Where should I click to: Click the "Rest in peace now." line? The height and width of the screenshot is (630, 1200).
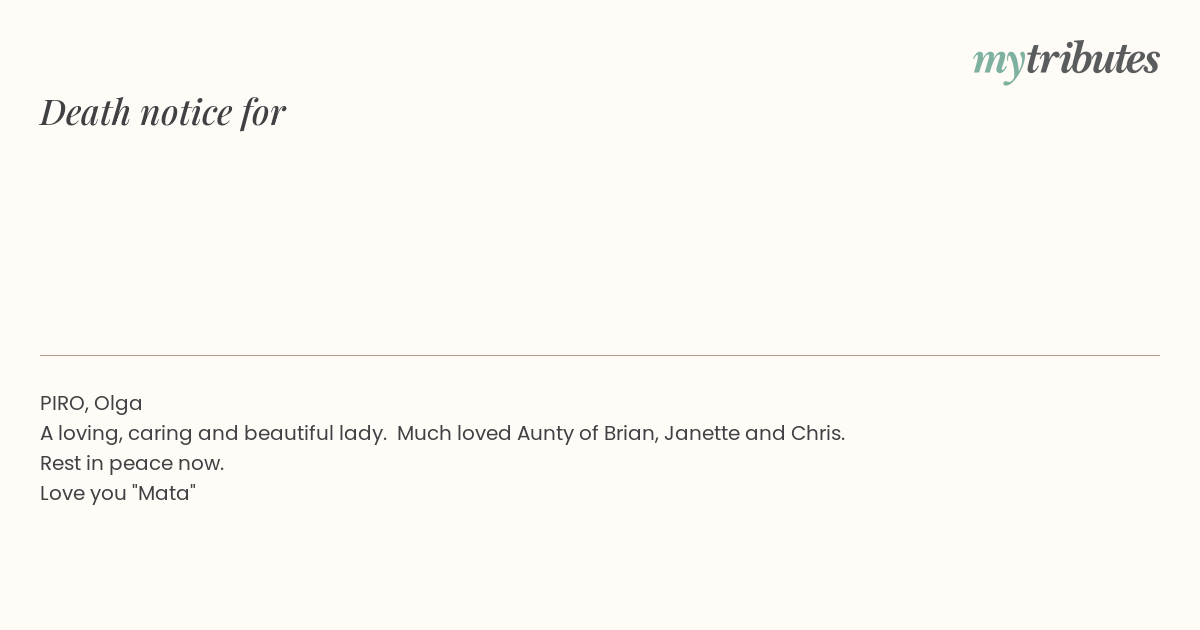tap(132, 464)
